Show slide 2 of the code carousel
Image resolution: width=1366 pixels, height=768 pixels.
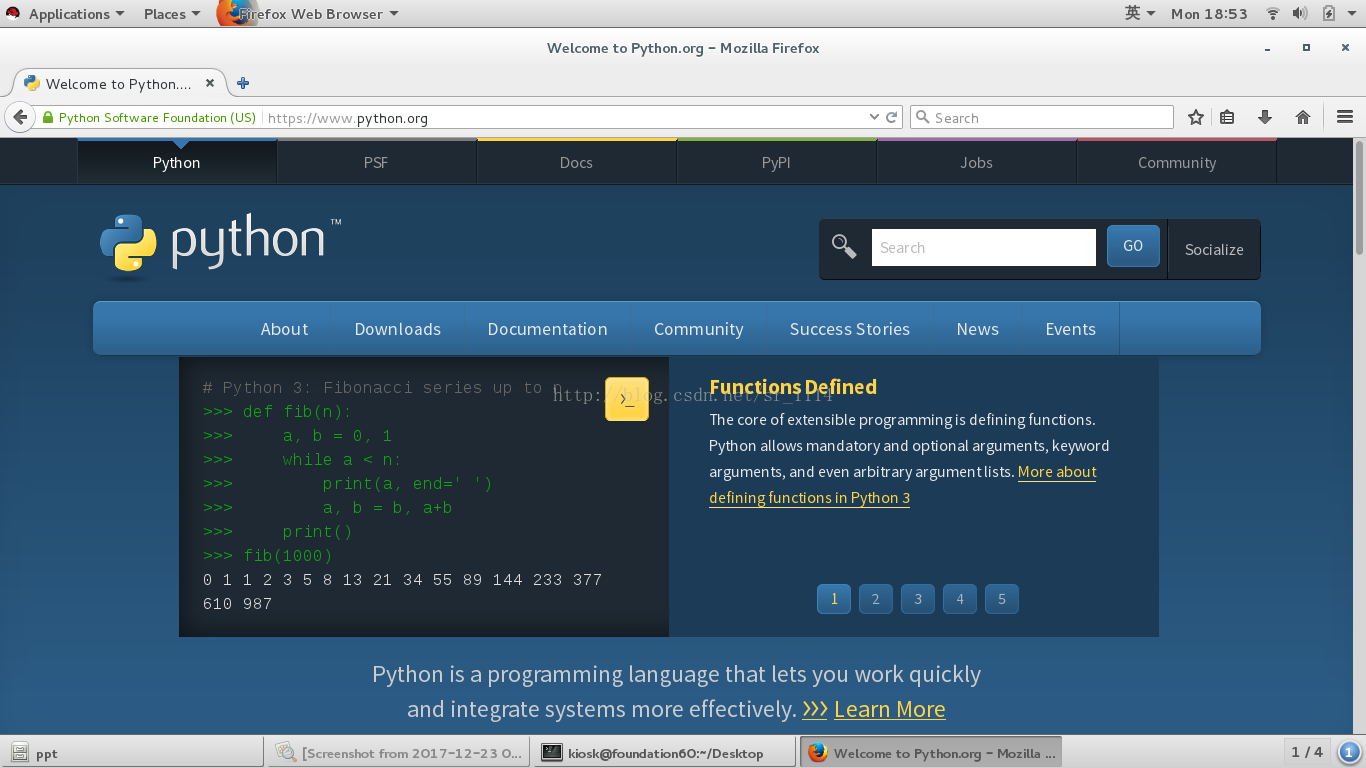pos(876,599)
